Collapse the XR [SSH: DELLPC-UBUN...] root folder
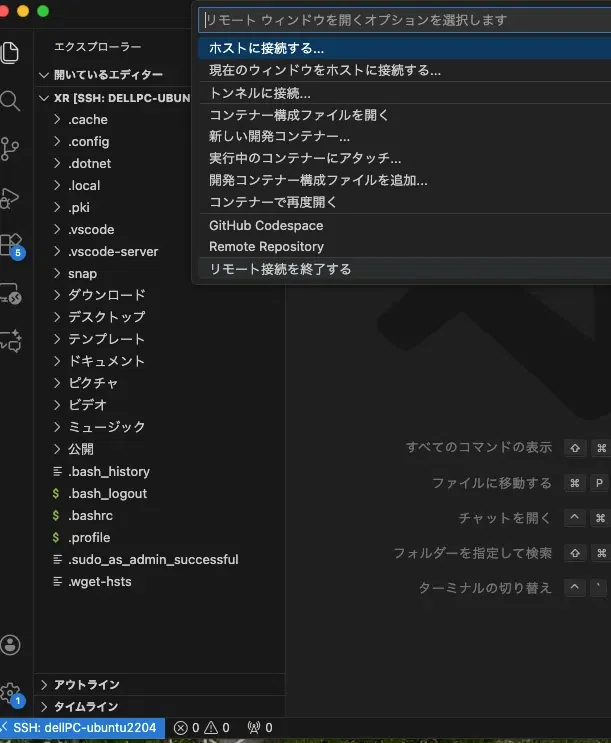 [x=44, y=98]
